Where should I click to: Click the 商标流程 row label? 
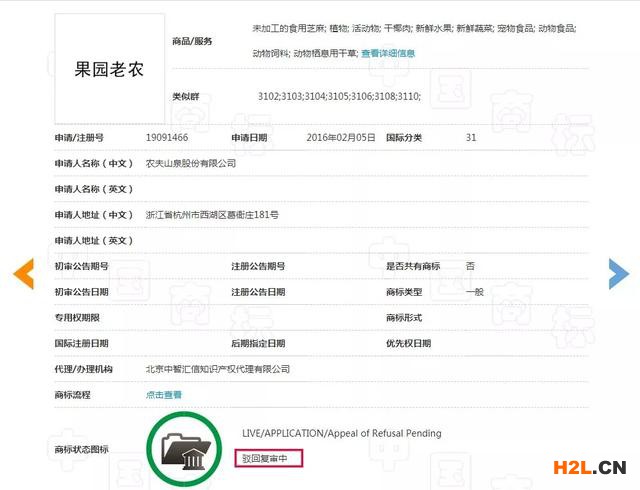(72, 395)
